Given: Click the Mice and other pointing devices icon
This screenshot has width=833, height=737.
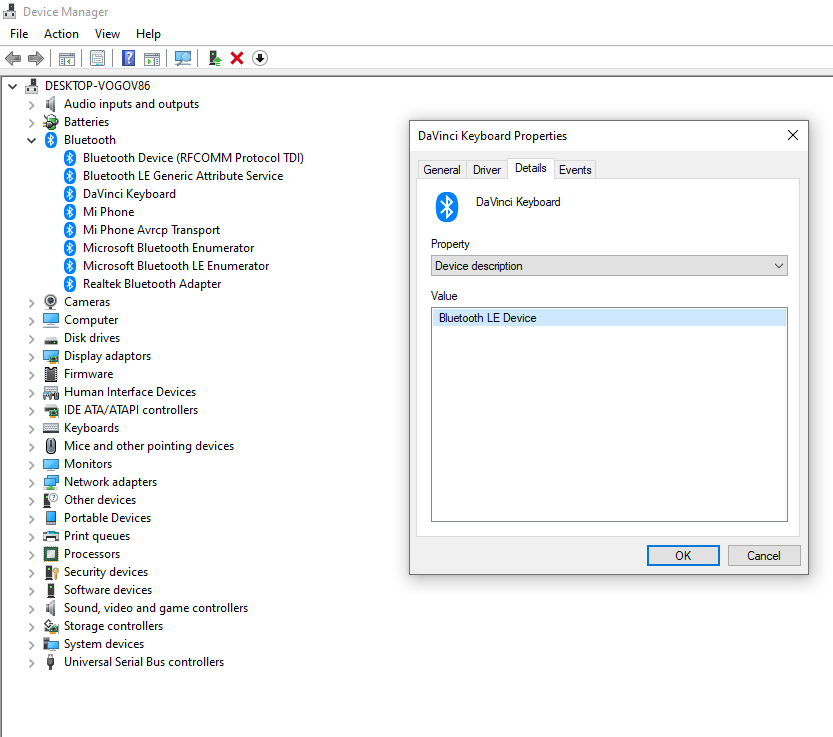Looking at the screenshot, I should click(50, 446).
